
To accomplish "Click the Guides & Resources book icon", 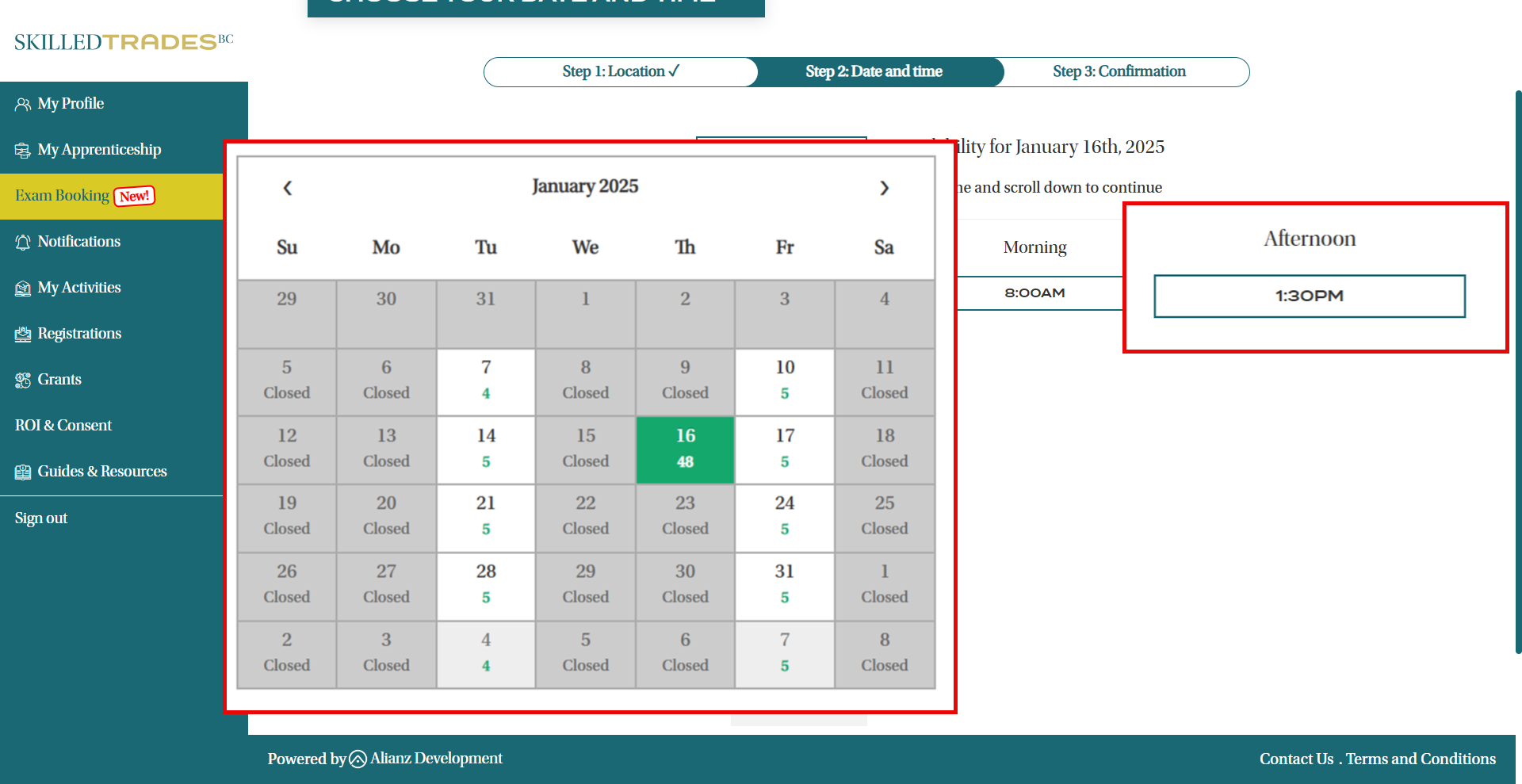I will tap(23, 472).
